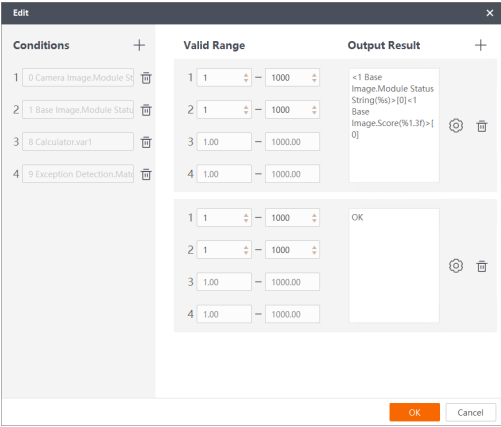Decrease first group row 2 minimum value
The image size is (501, 427).
click(x=246, y=113)
